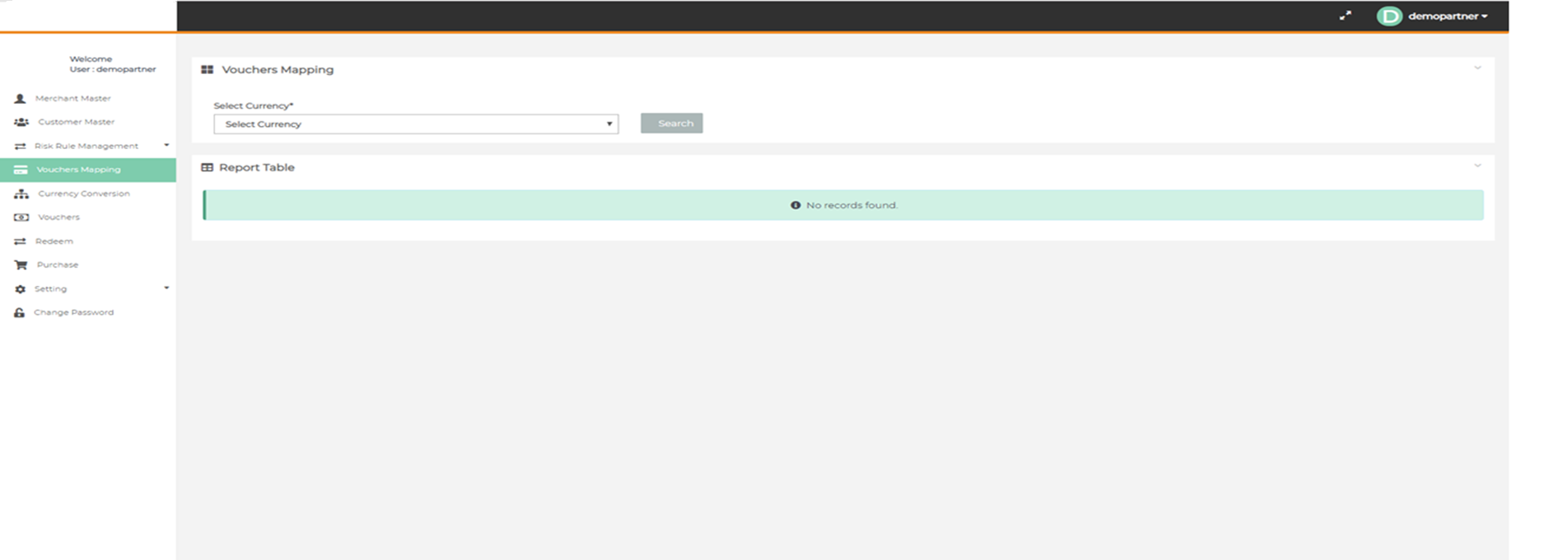1568x560 pixels.
Task: Open the Select Currency dropdown
Action: point(416,124)
